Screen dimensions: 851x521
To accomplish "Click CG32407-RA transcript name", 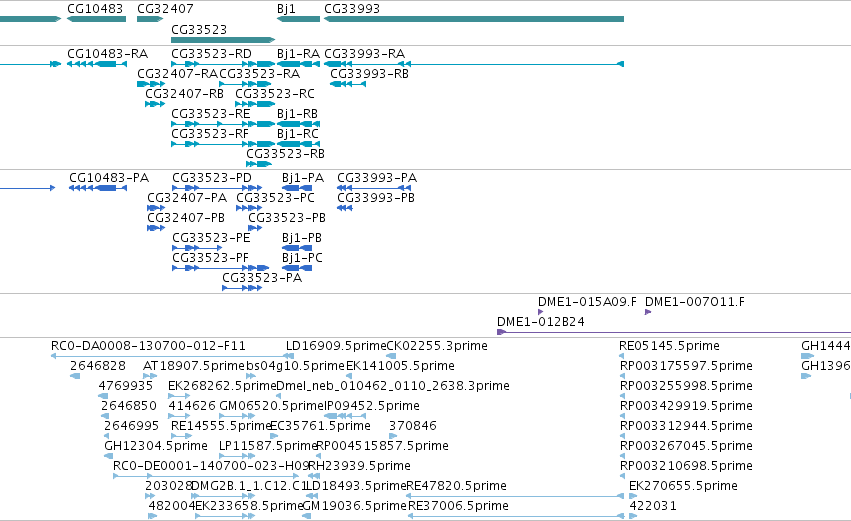I will click(177, 74).
